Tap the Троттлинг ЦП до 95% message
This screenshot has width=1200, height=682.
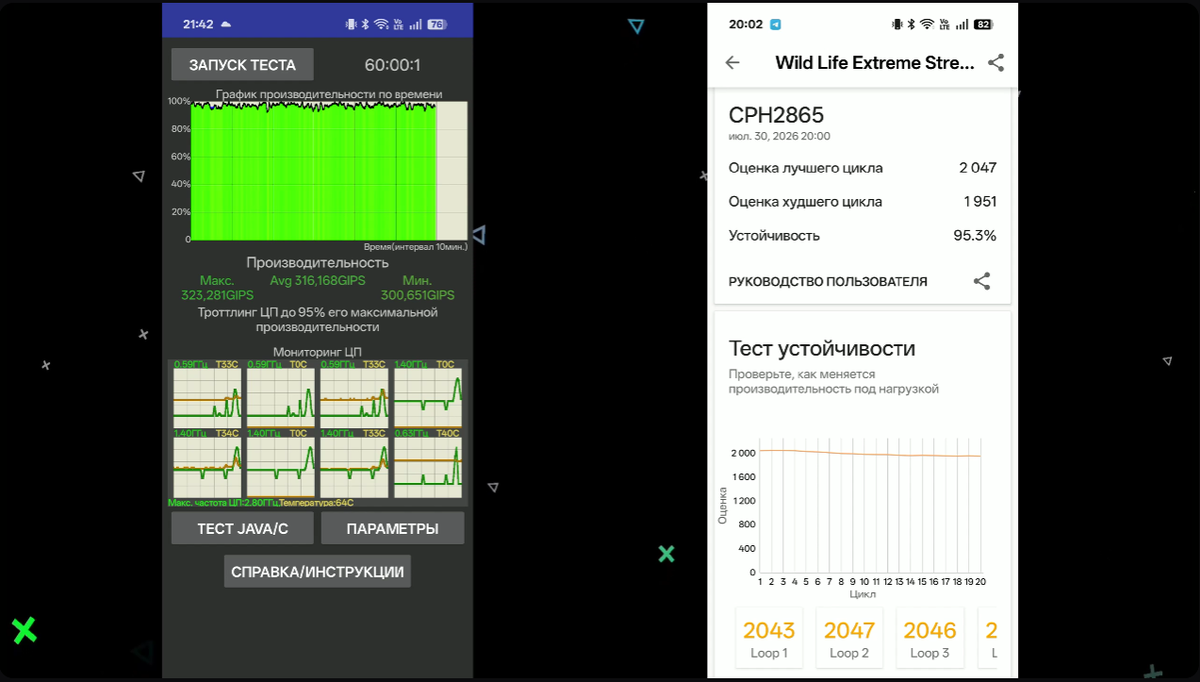click(x=318, y=320)
